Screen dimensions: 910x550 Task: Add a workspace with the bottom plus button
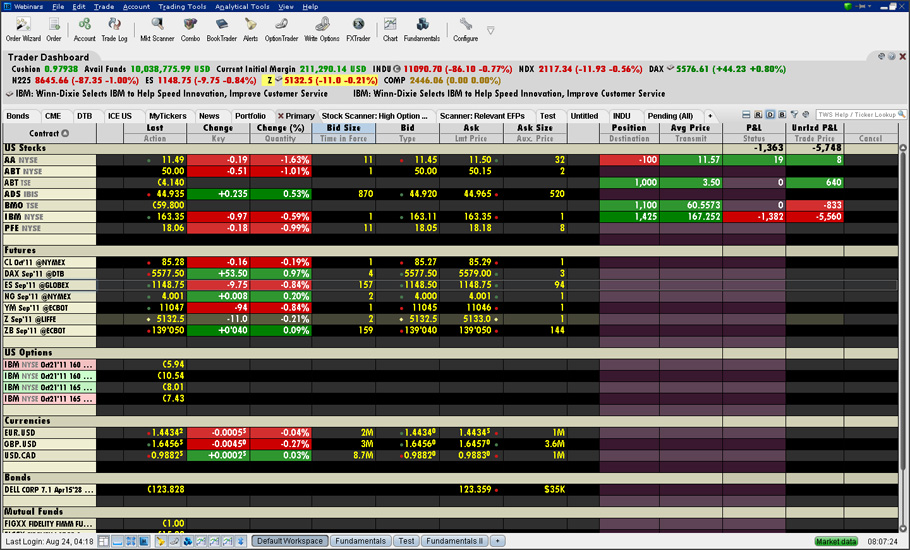click(497, 541)
